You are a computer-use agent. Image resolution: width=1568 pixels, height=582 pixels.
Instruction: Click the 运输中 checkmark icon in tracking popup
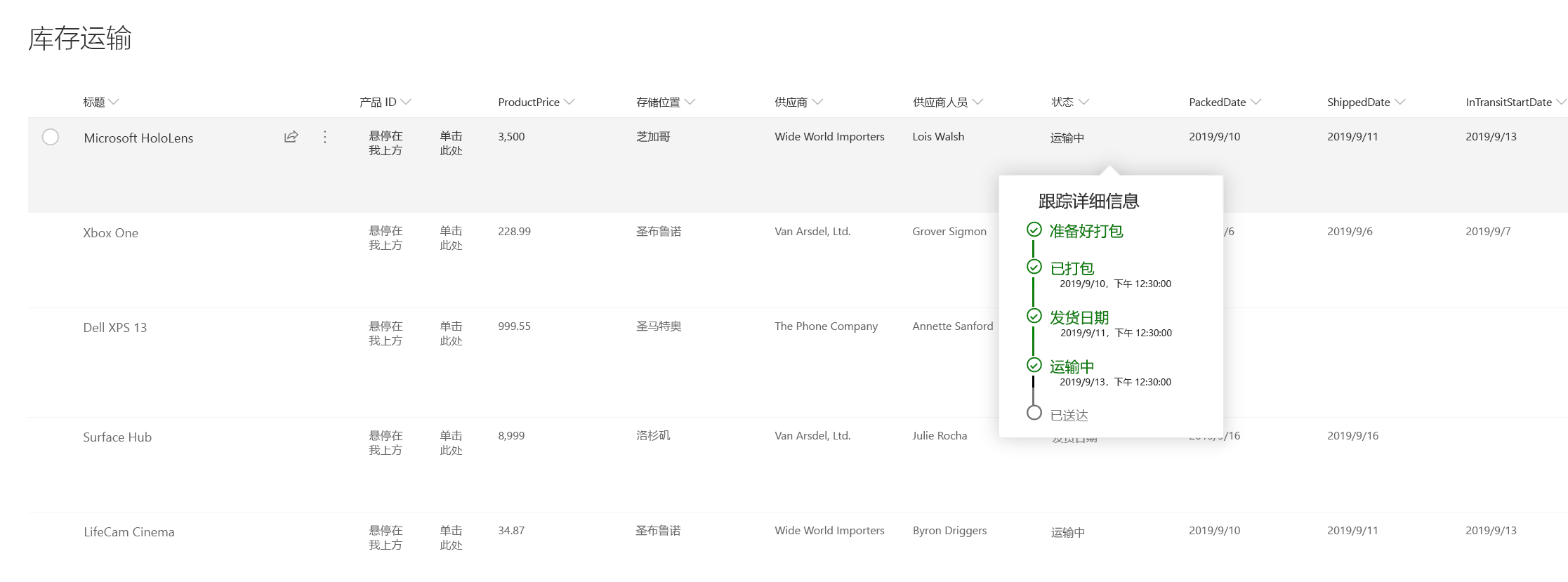click(x=1034, y=365)
